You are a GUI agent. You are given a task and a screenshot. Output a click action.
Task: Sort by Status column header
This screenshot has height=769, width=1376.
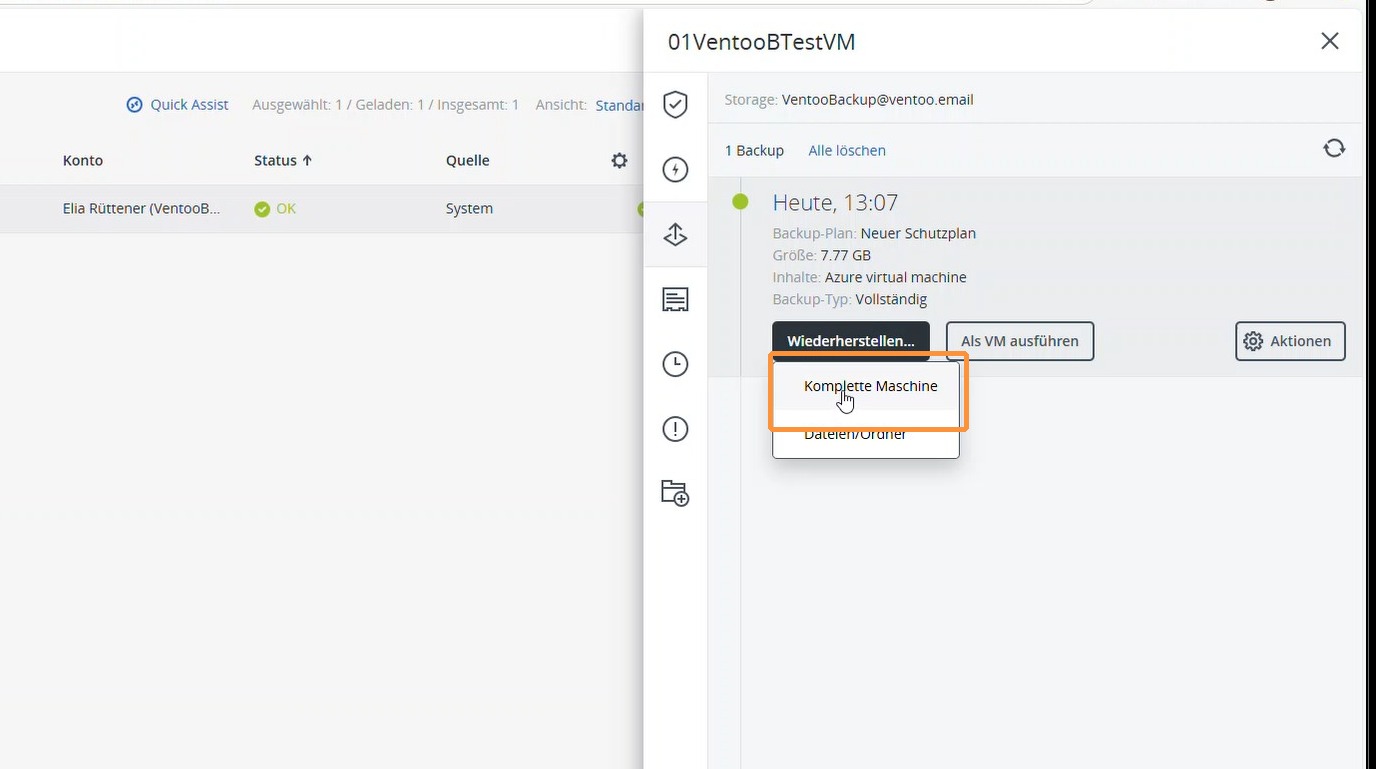coord(283,160)
